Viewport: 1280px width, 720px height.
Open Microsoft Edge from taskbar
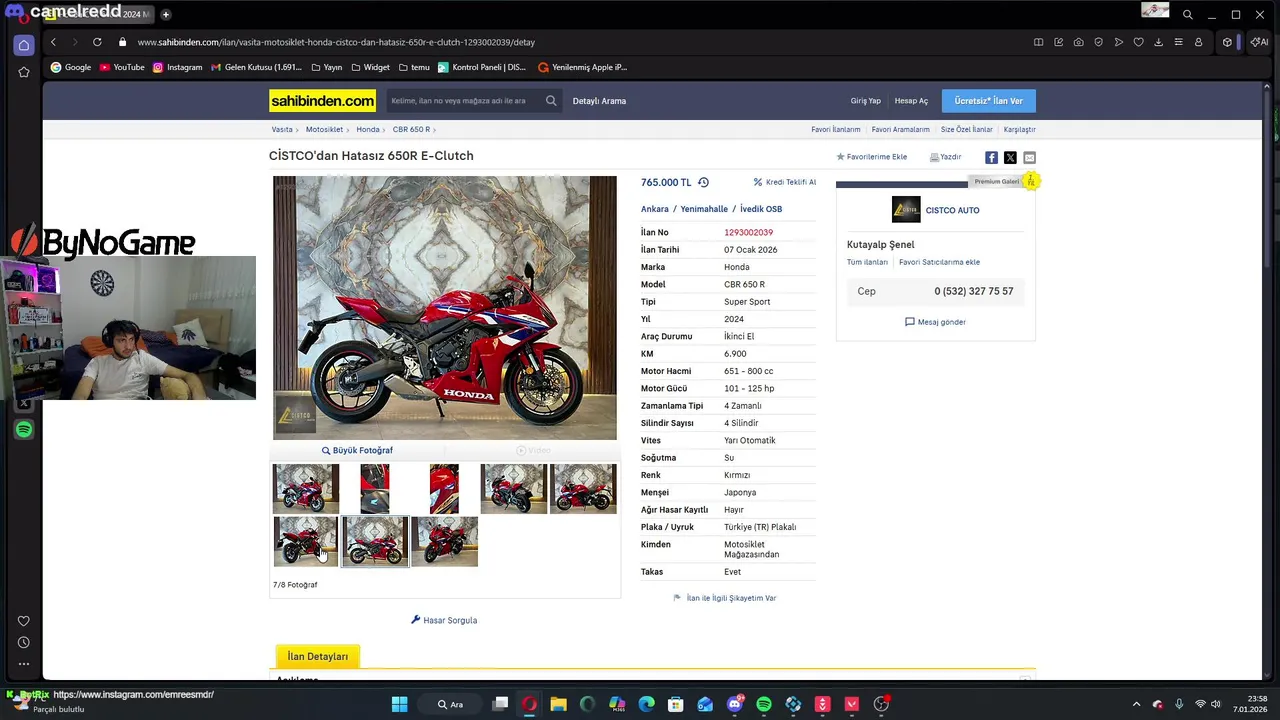tap(646, 704)
